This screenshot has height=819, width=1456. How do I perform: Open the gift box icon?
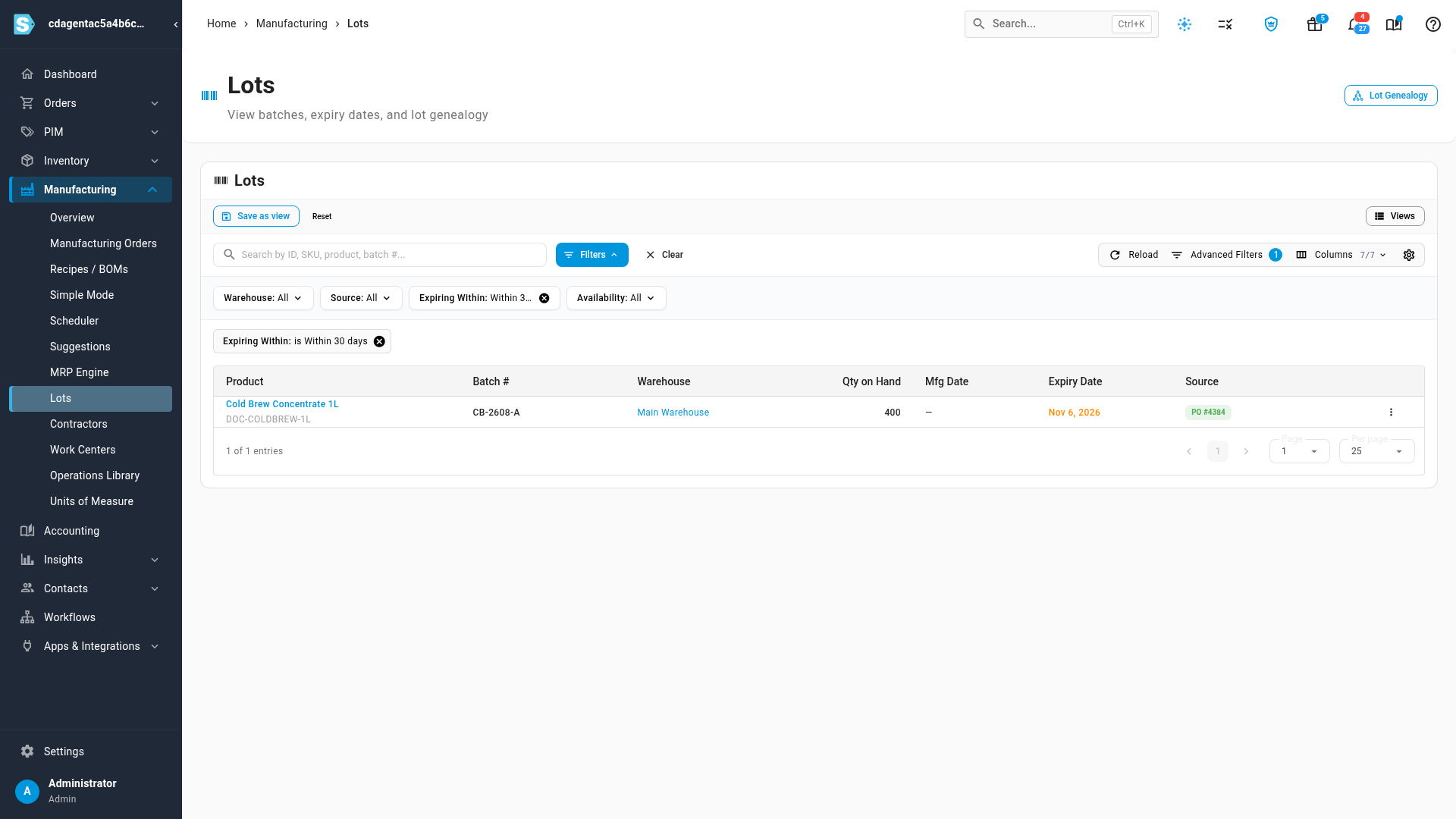coord(1315,24)
